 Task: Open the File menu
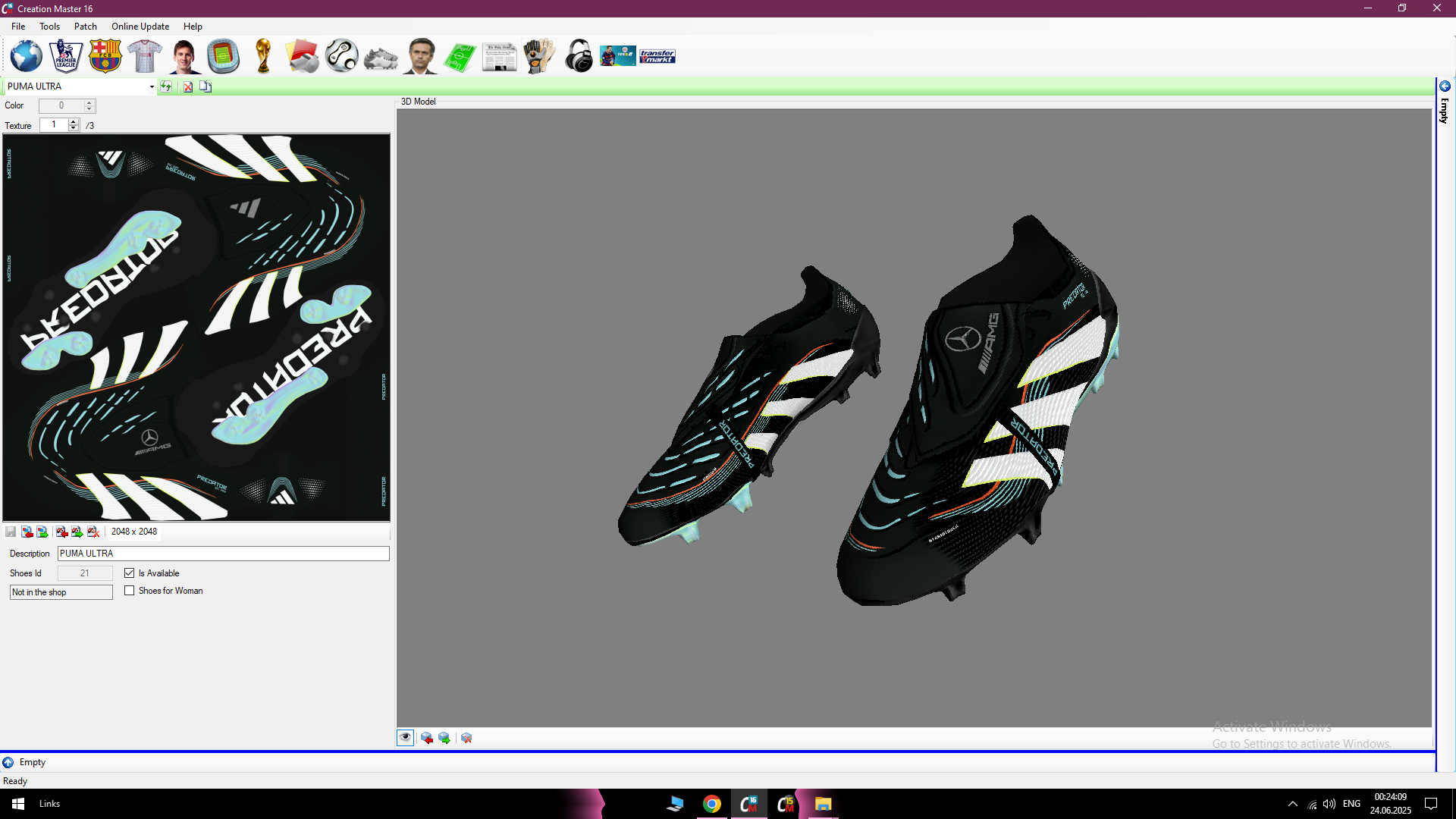point(18,27)
